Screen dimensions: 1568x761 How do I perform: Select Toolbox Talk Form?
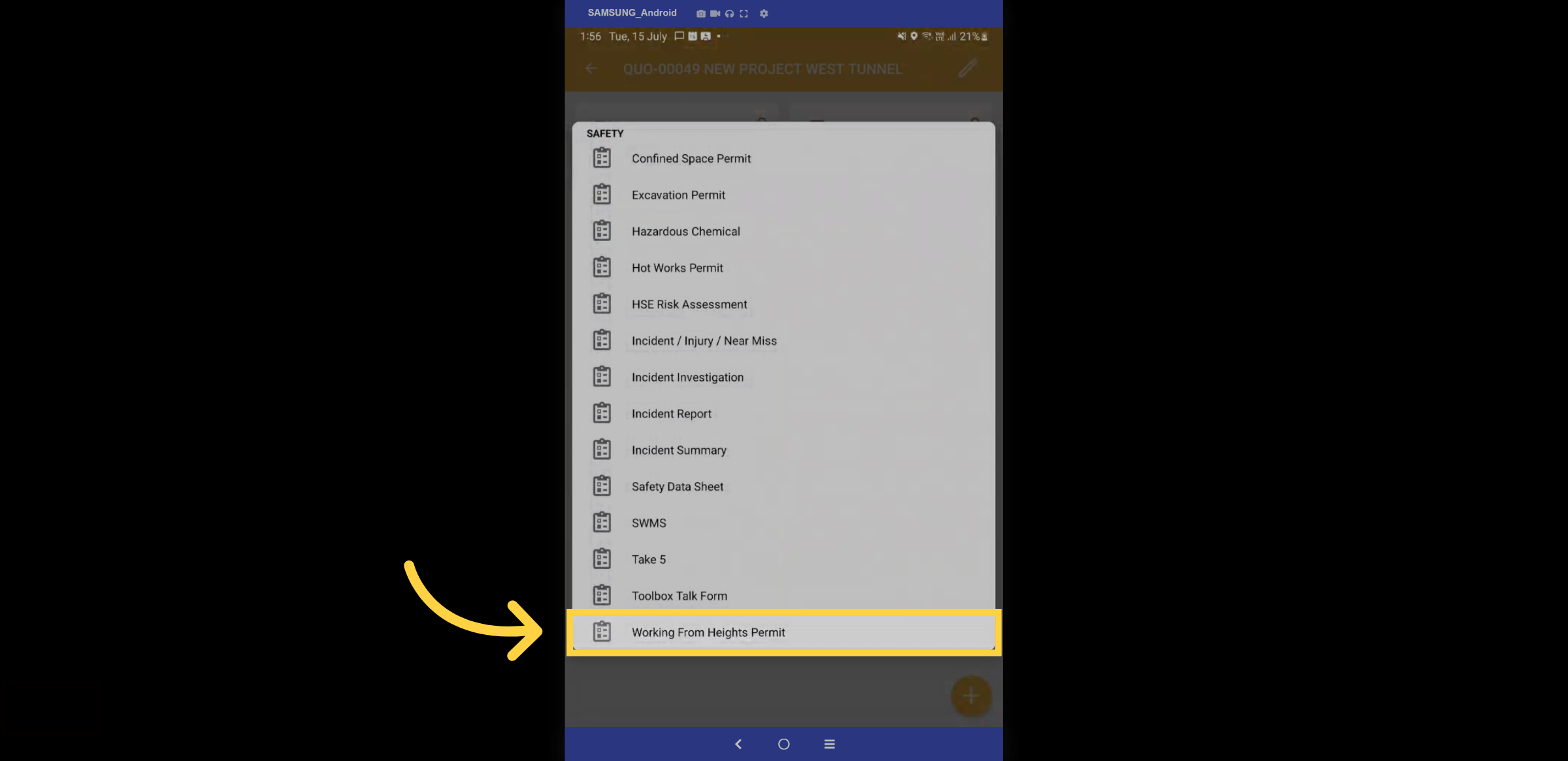tap(783, 596)
